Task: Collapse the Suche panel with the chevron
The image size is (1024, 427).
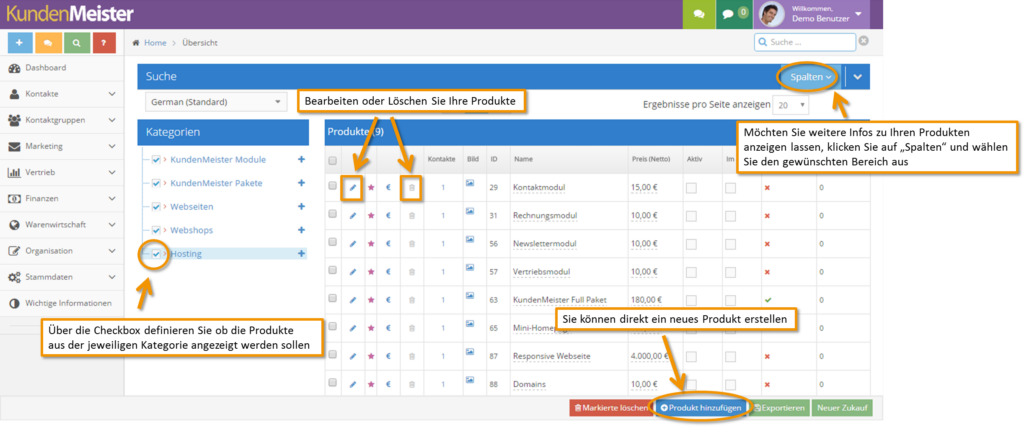Action: click(857, 77)
